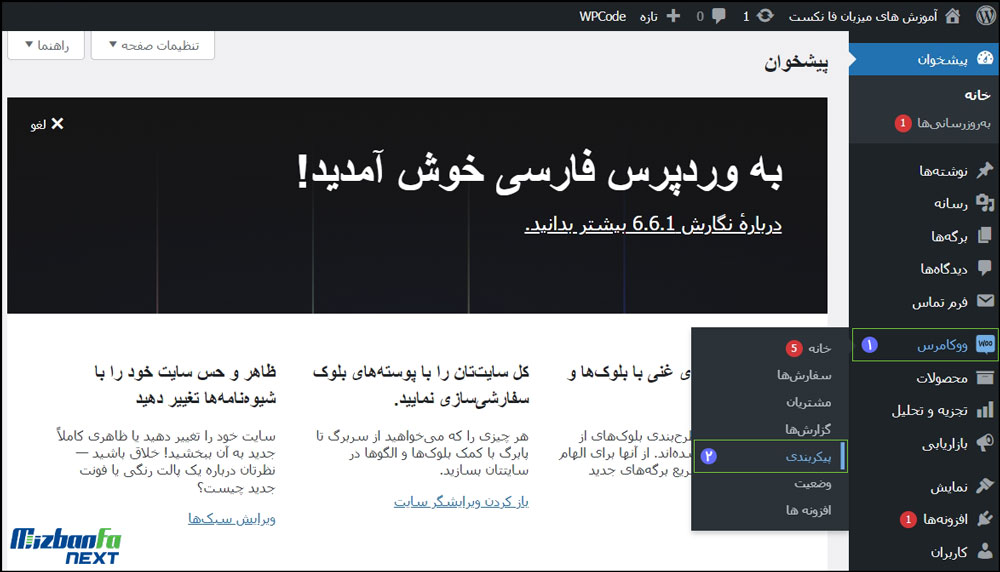Image resolution: width=1000 pixels, height=572 pixels.
Task: Open the دربارهٔ نگارش 6.6.1 بیشتر بدانید link
Action: (x=653, y=224)
